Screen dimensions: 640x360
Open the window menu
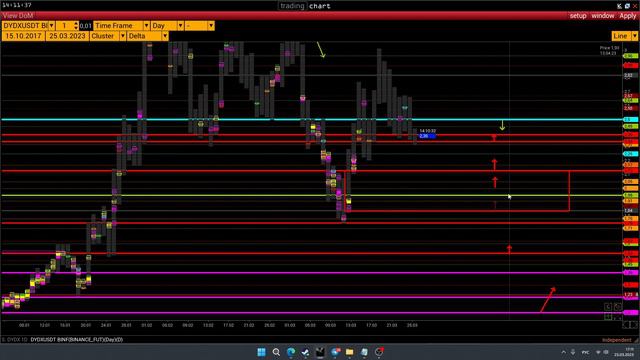(602, 16)
